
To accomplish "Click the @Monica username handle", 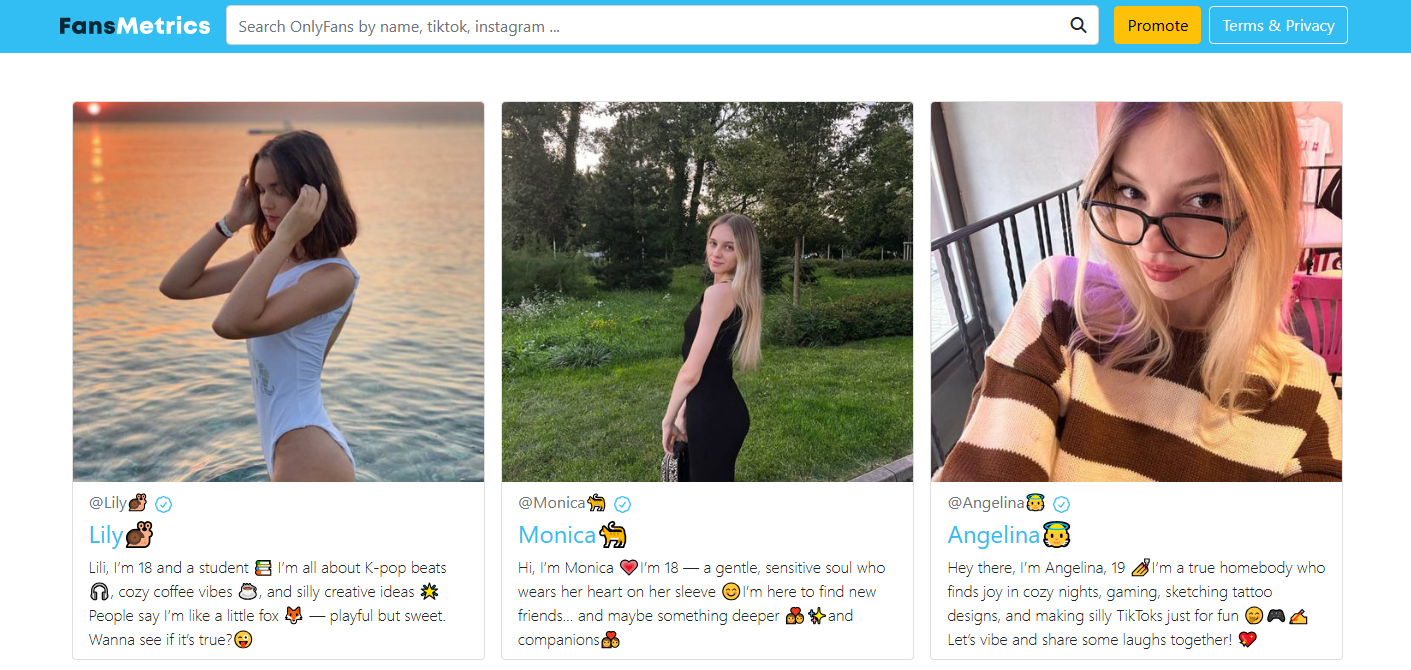I will (551, 503).
